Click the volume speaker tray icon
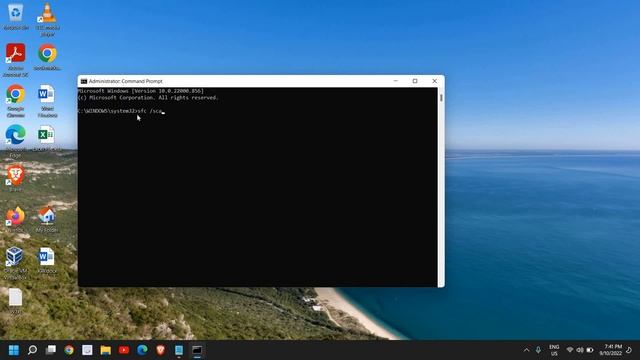 tap(580, 350)
